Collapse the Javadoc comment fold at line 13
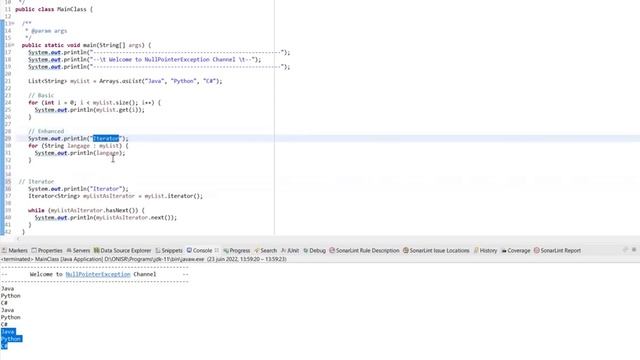Viewport: 640px width, 360px height. tap(13, 23)
